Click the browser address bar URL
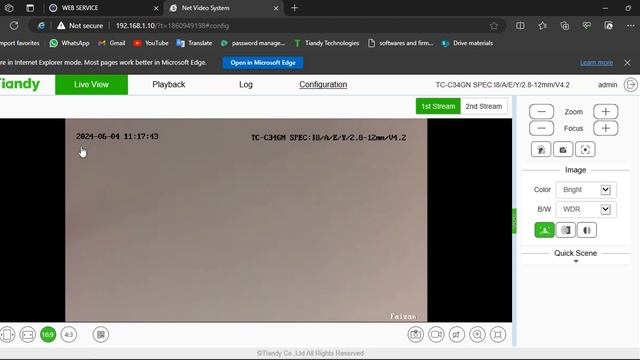 172,26
